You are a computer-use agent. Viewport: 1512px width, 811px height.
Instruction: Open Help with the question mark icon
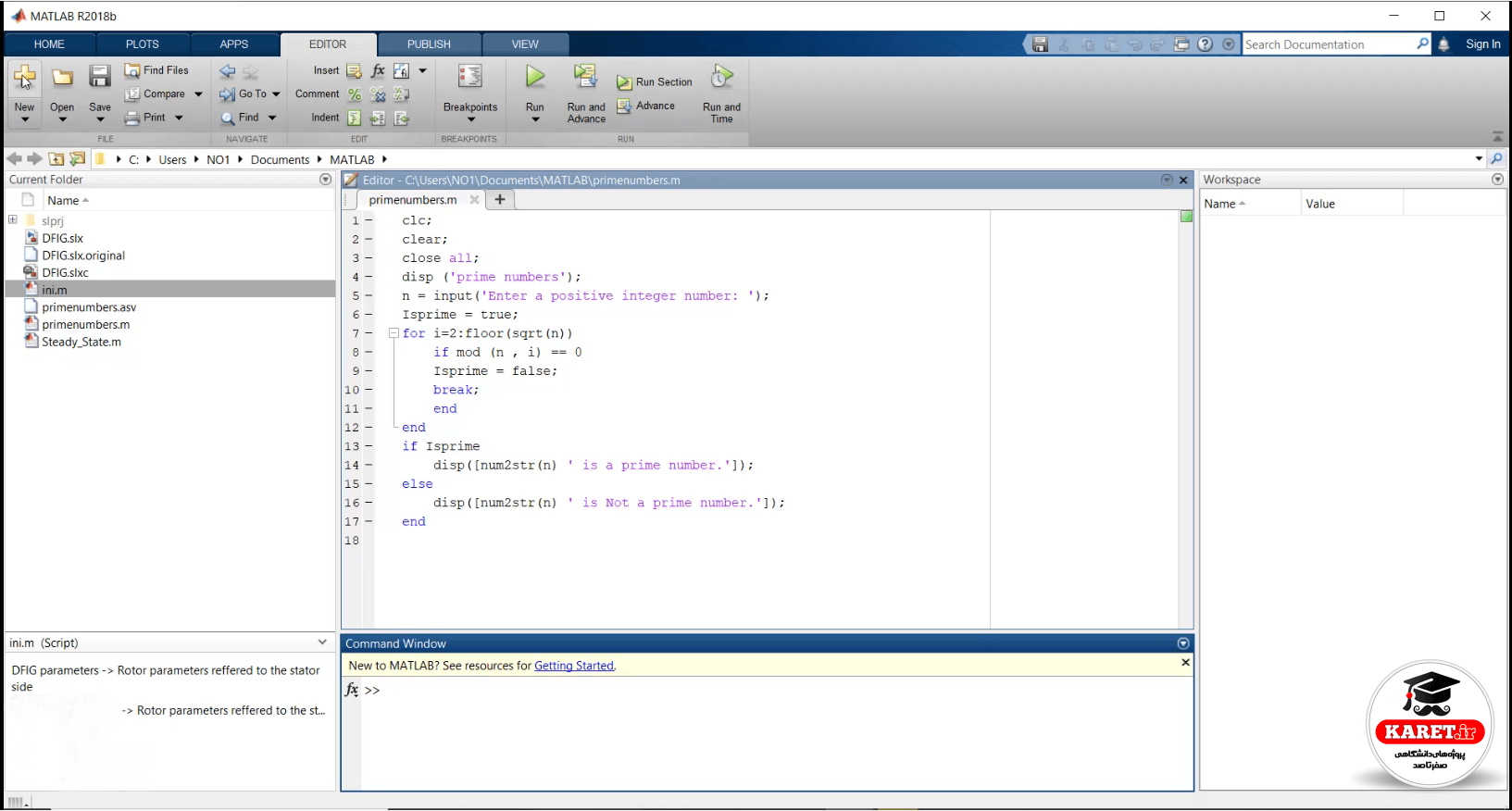[x=1205, y=44]
